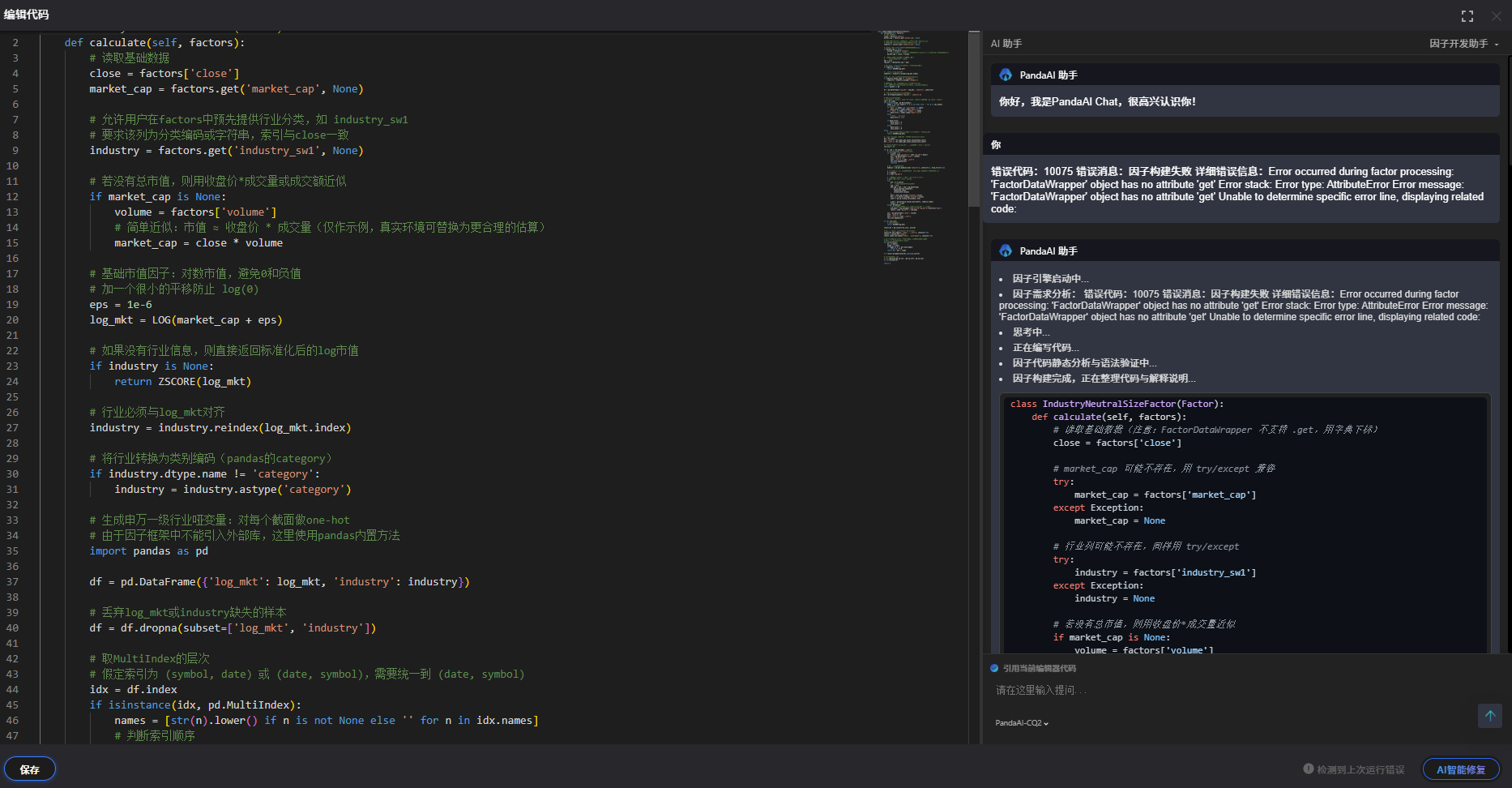
Task: Click the chat input field placeholder
Action: click(x=1041, y=691)
